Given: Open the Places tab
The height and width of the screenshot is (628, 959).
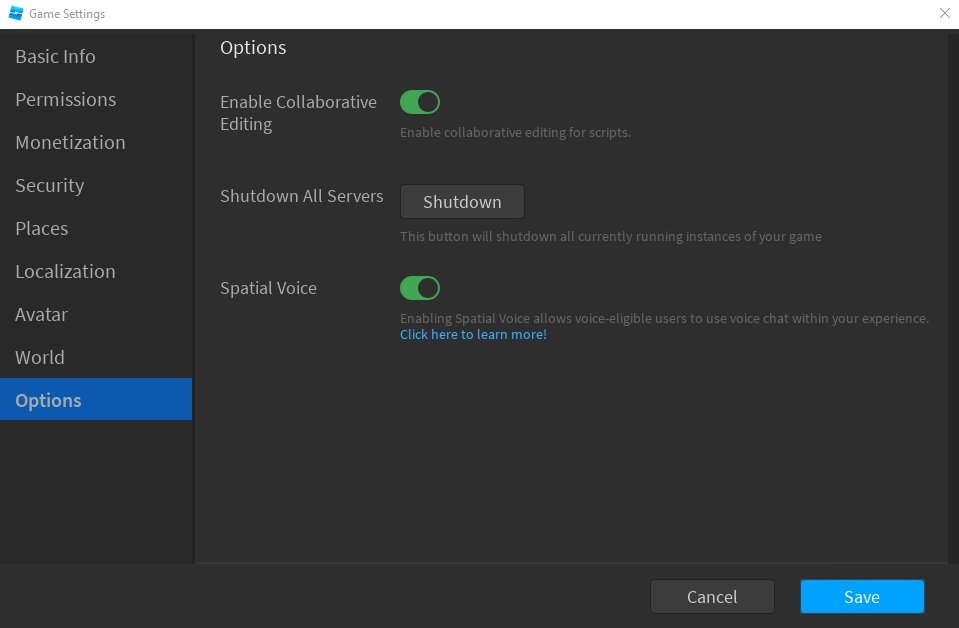Looking at the screenshot, I should [x=42, y=229].
